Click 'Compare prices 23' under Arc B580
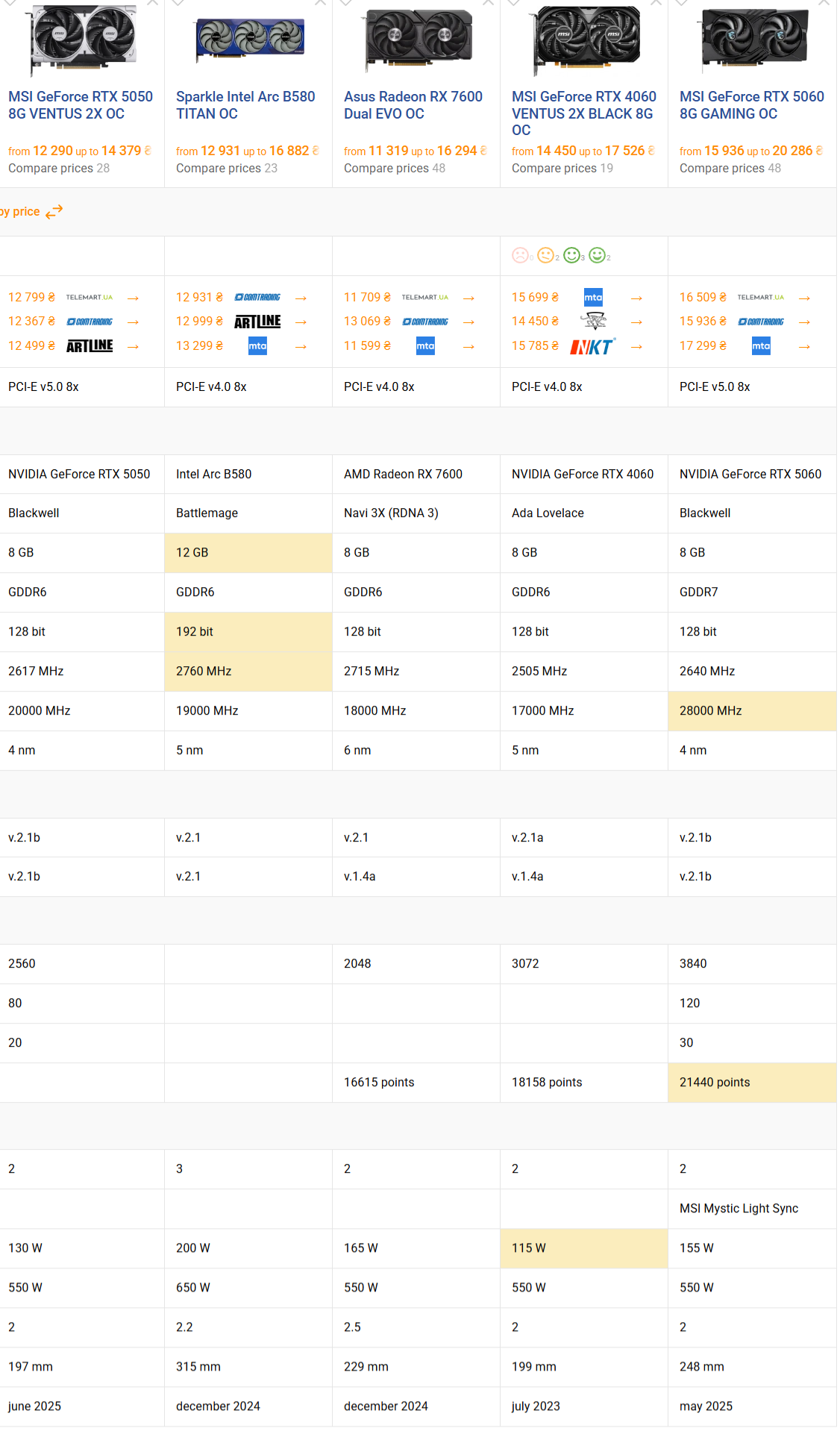The height and width of the screenshot is (1437, 840). coord(227,169)
